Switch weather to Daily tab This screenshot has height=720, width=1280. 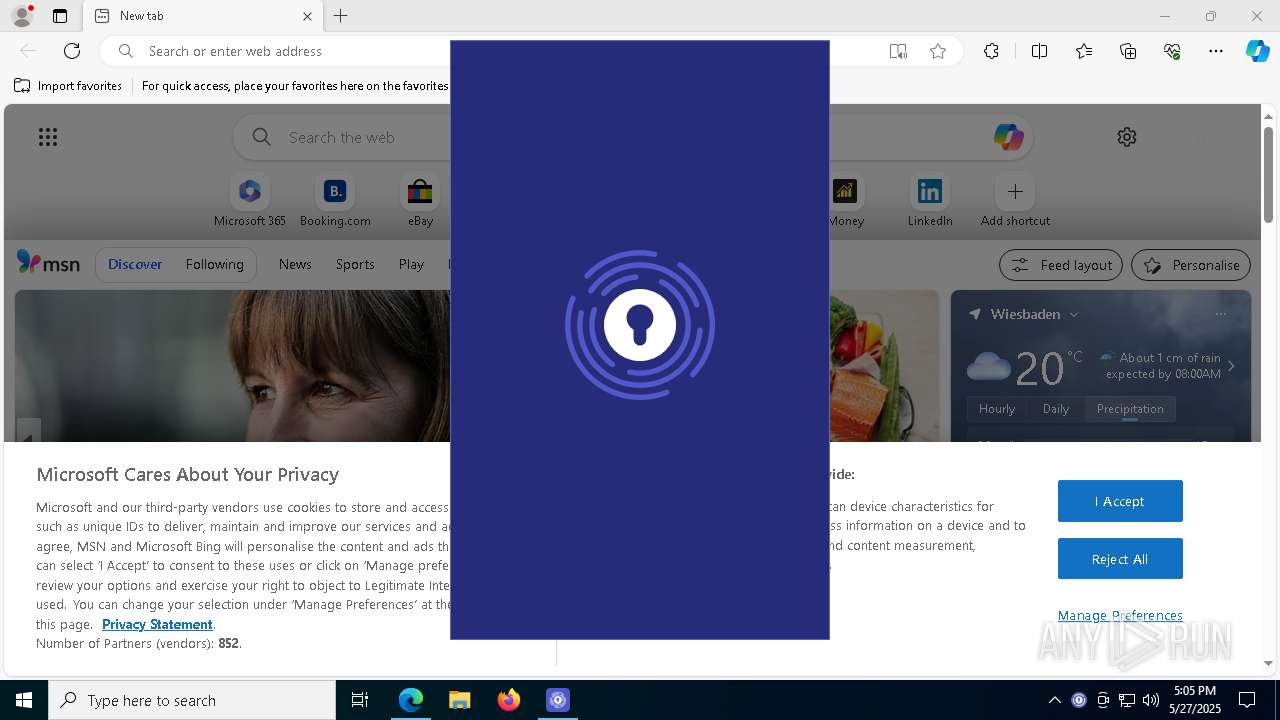click(x=1056, y=409)
